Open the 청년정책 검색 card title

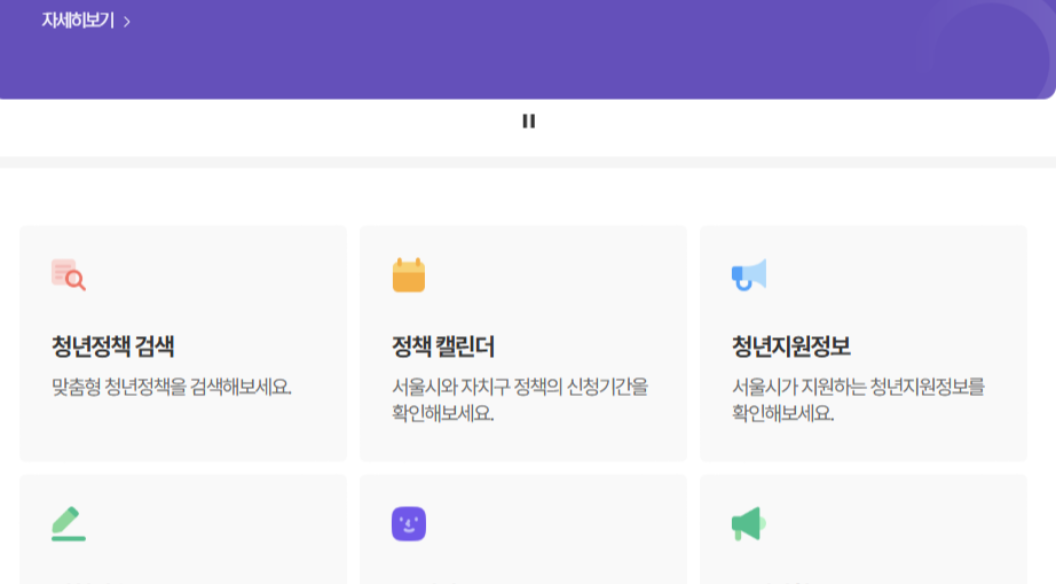pos(113,347)
